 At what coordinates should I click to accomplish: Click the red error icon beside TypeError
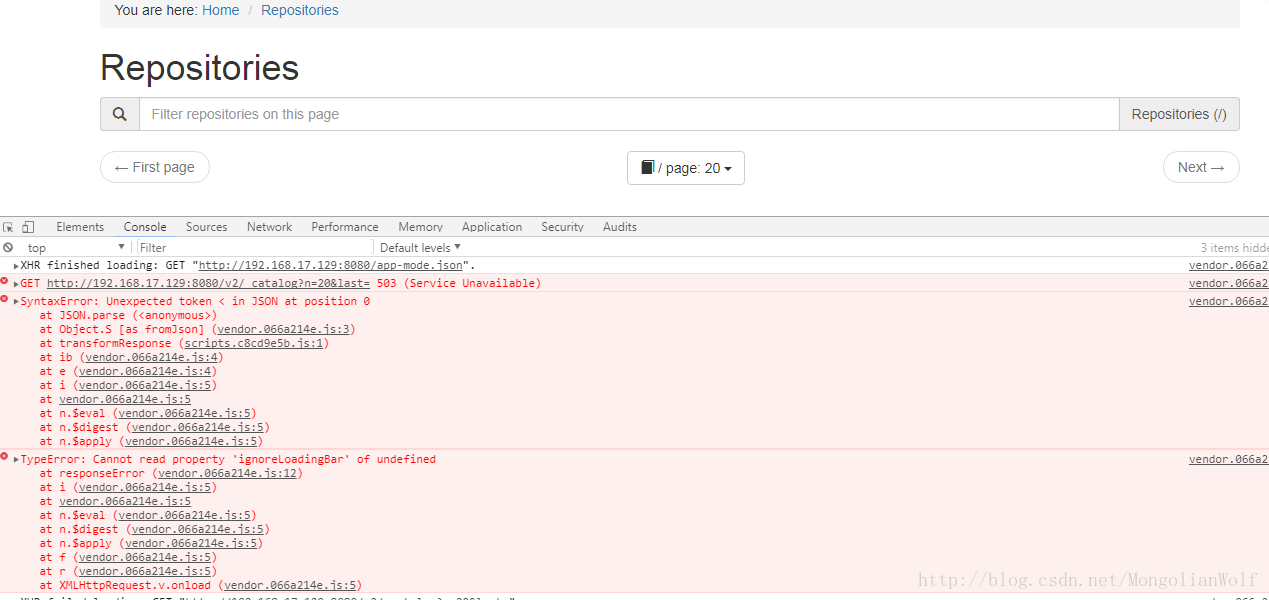pos(5,458)
